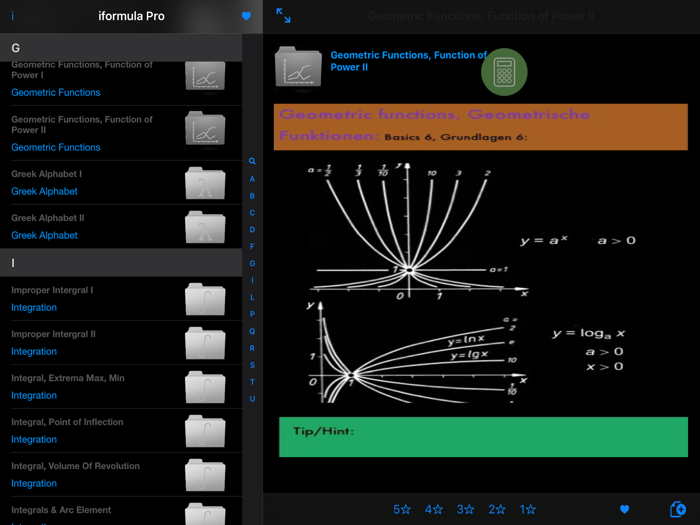
Task: Click Integration link under Extrema Max, Min
Action: (34, 396)
